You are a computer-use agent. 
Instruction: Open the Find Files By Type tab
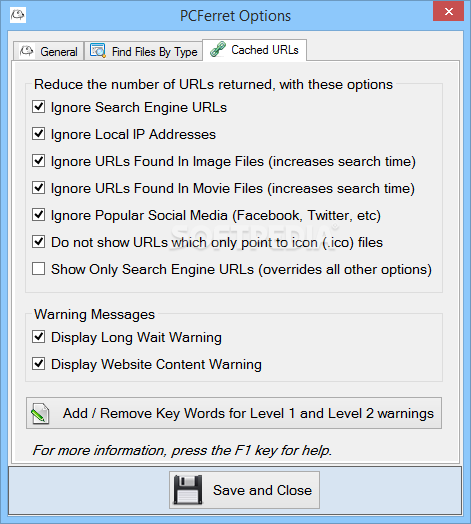pyautogui.click(x=143, y=51)
